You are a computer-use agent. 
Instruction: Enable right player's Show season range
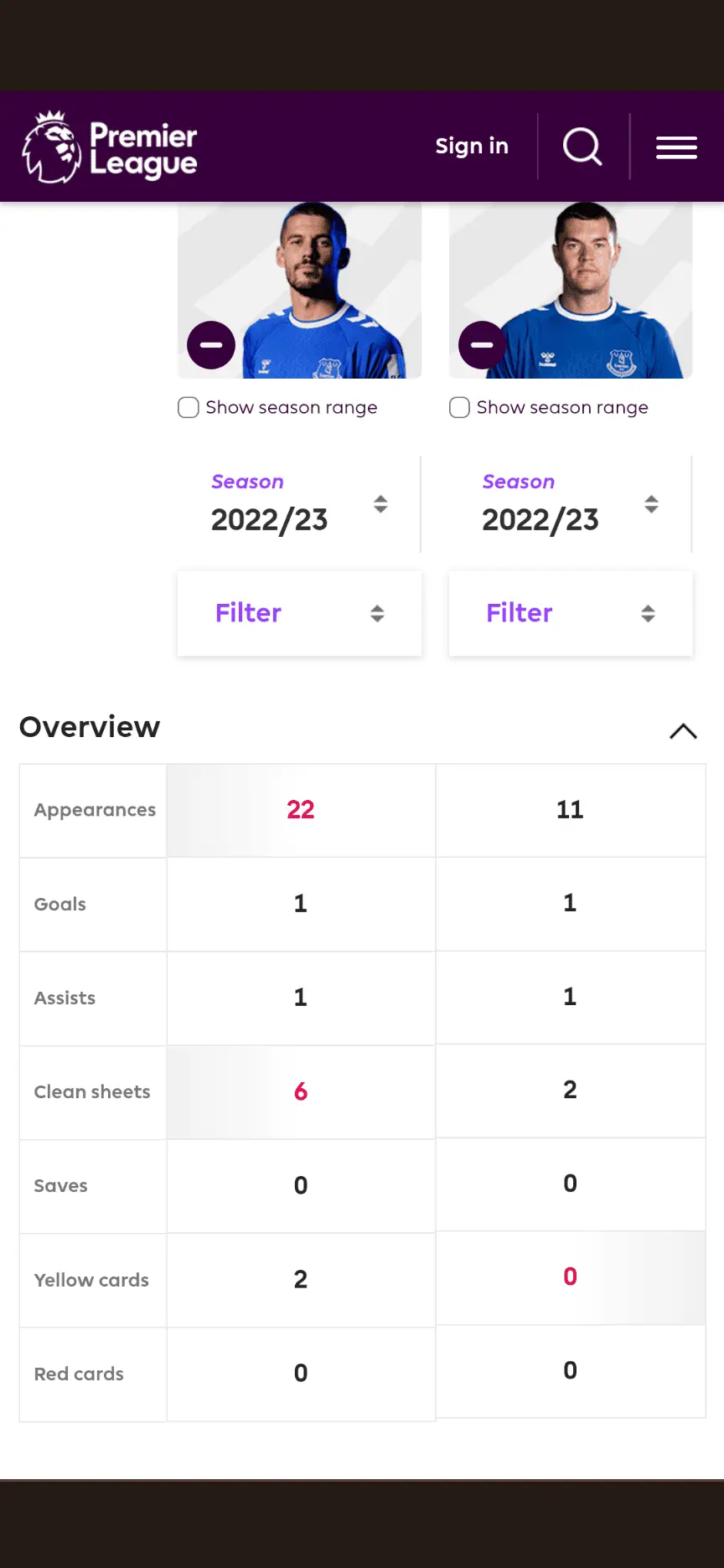click(459, 408)
